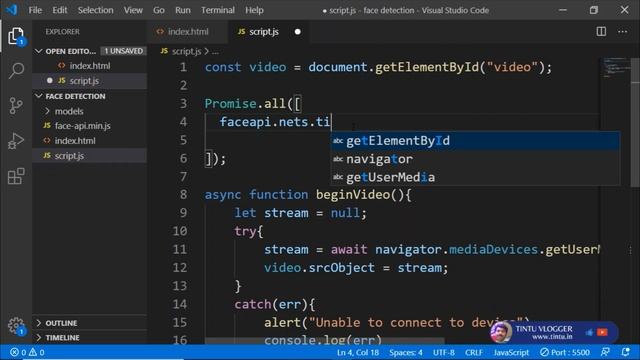Open face-api.min.js in the explorer
640x360 pixels.
coord(90,126)
